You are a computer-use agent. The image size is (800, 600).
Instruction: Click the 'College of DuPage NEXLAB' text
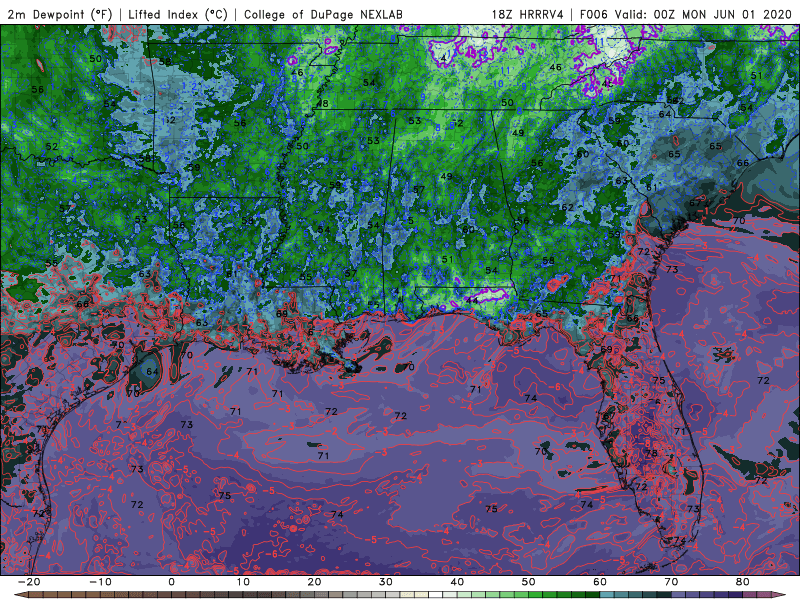click(x=323, y=15)
